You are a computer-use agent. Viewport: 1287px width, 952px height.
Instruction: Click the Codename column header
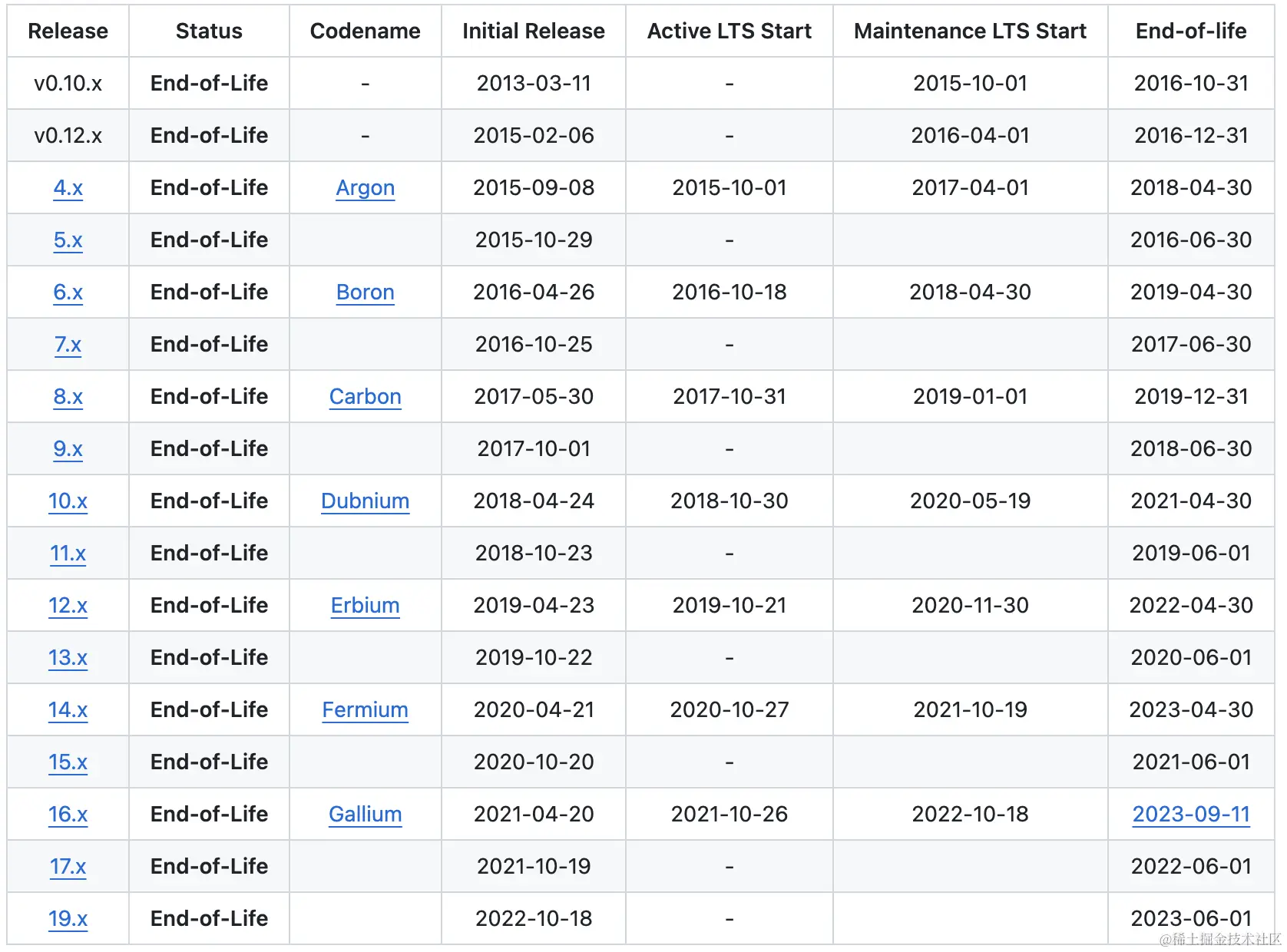click(365, 31)
